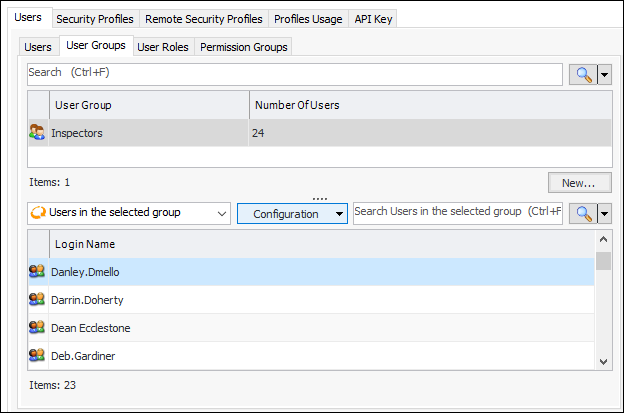Open the Configuration dropdown button
This screenshot has height=413, width=624.
291,213
